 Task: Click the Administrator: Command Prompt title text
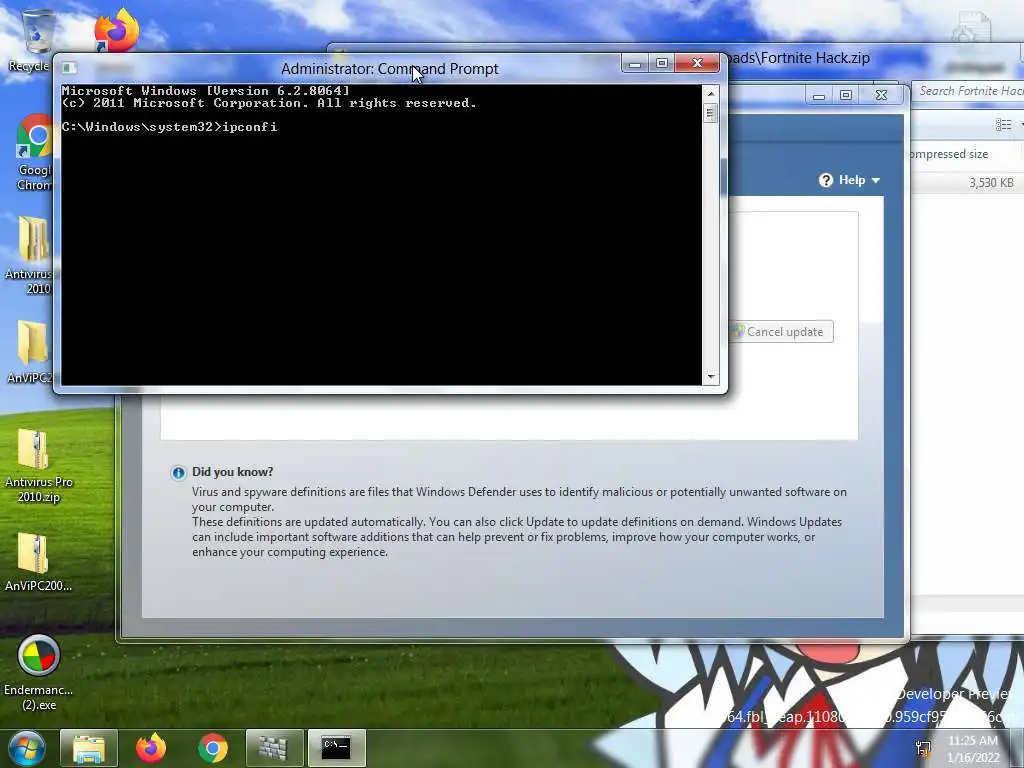[x=389, y=69]
